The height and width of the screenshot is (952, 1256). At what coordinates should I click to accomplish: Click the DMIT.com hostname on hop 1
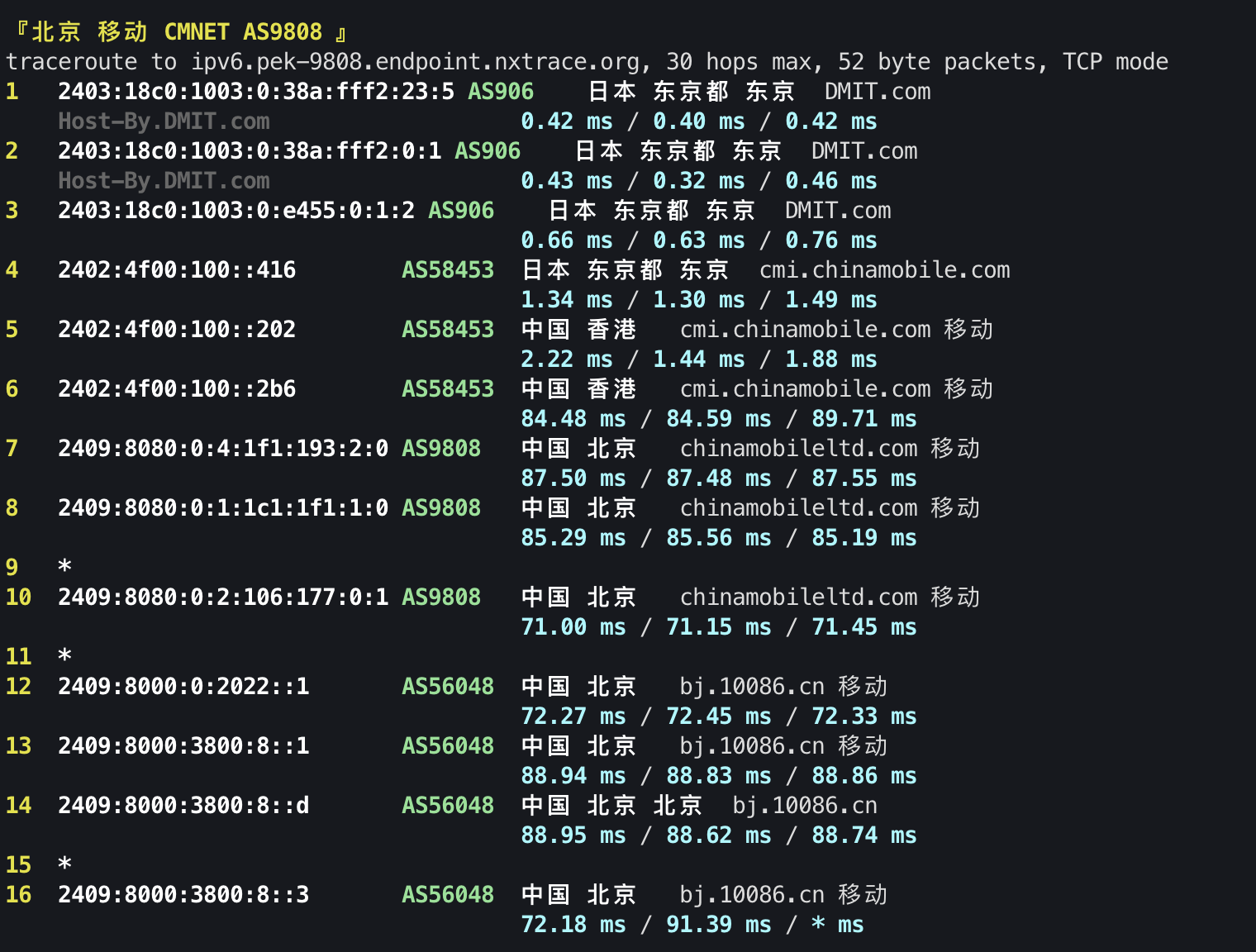(x=878, y=92)
